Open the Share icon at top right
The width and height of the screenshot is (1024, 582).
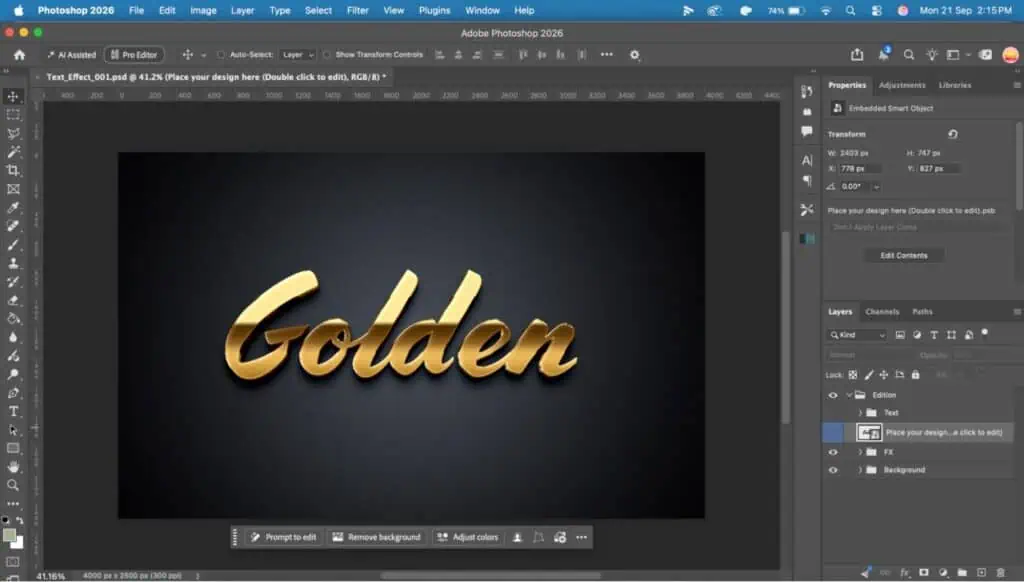point(857,55)
